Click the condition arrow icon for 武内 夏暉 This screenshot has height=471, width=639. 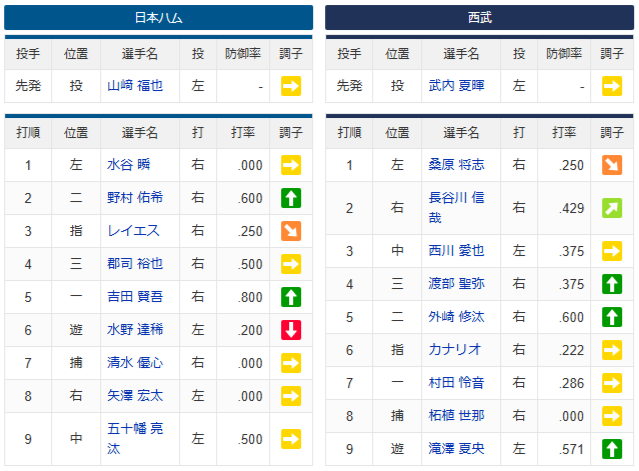(612, 86)
